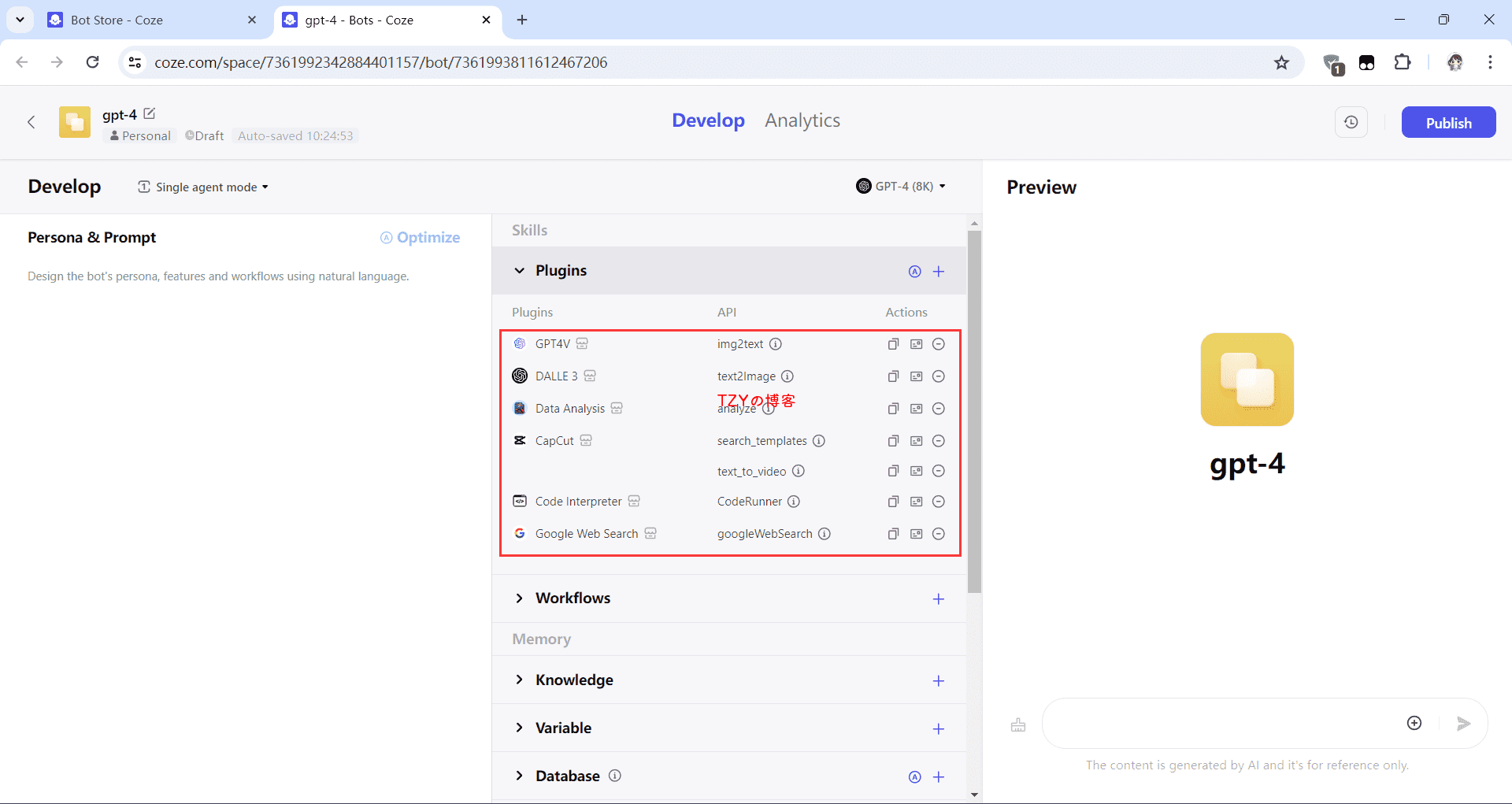Remove the text_to_video API with minus icon
1512x804 pixels.
coord(938,471)
